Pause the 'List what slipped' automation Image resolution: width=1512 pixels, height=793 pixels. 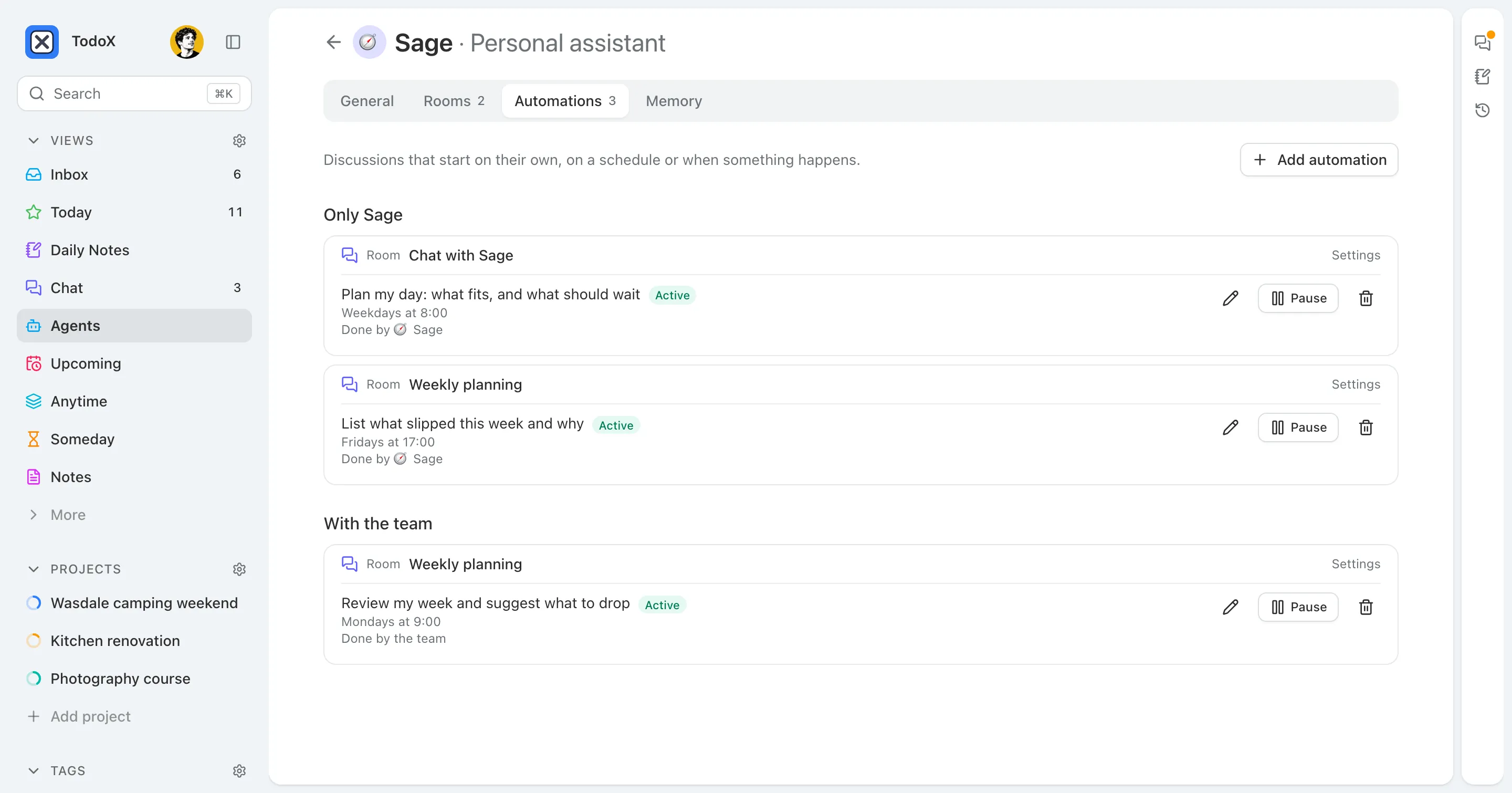point(1298,427)
